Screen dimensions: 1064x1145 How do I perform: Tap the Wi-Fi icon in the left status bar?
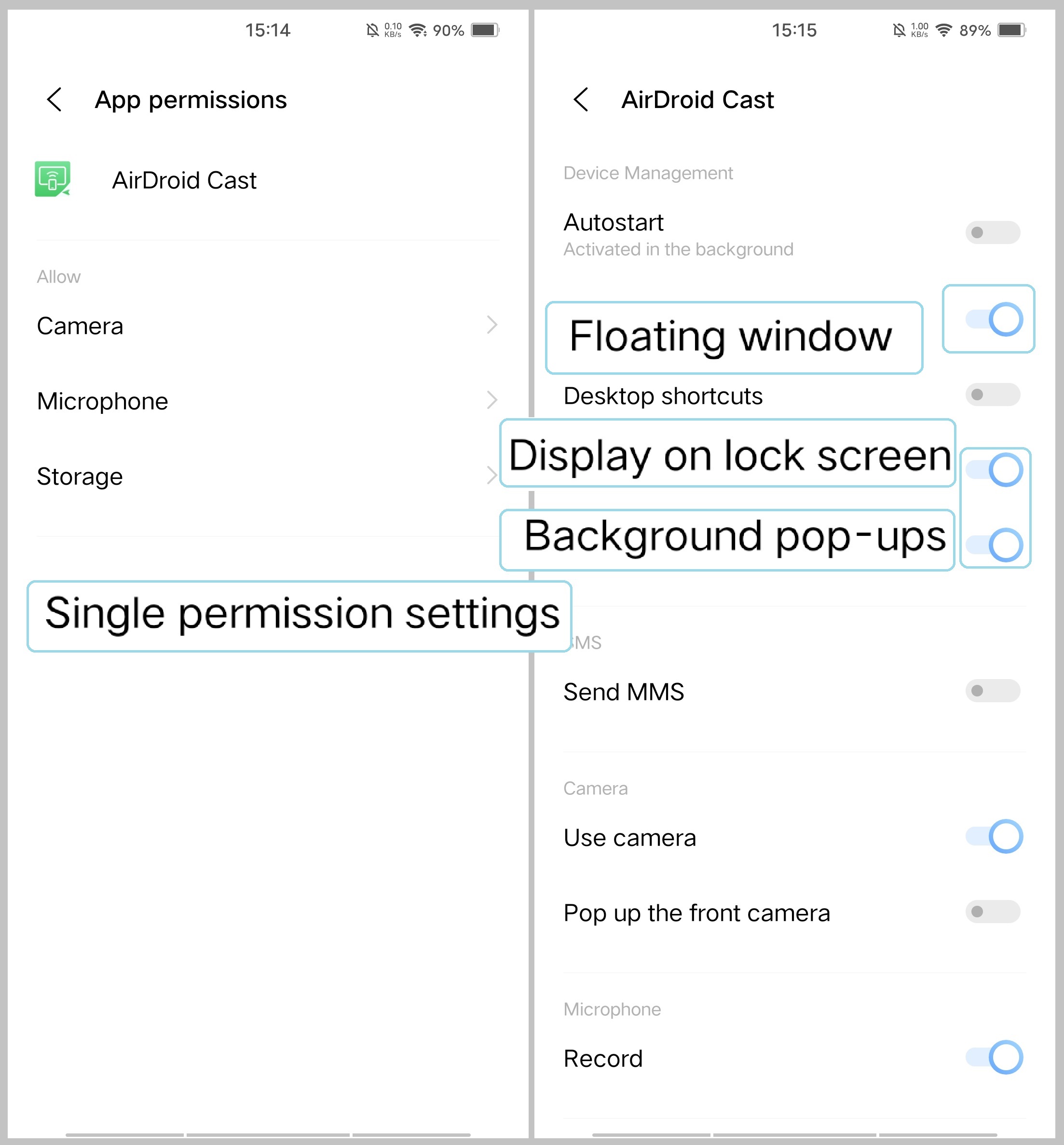point(419,29)
